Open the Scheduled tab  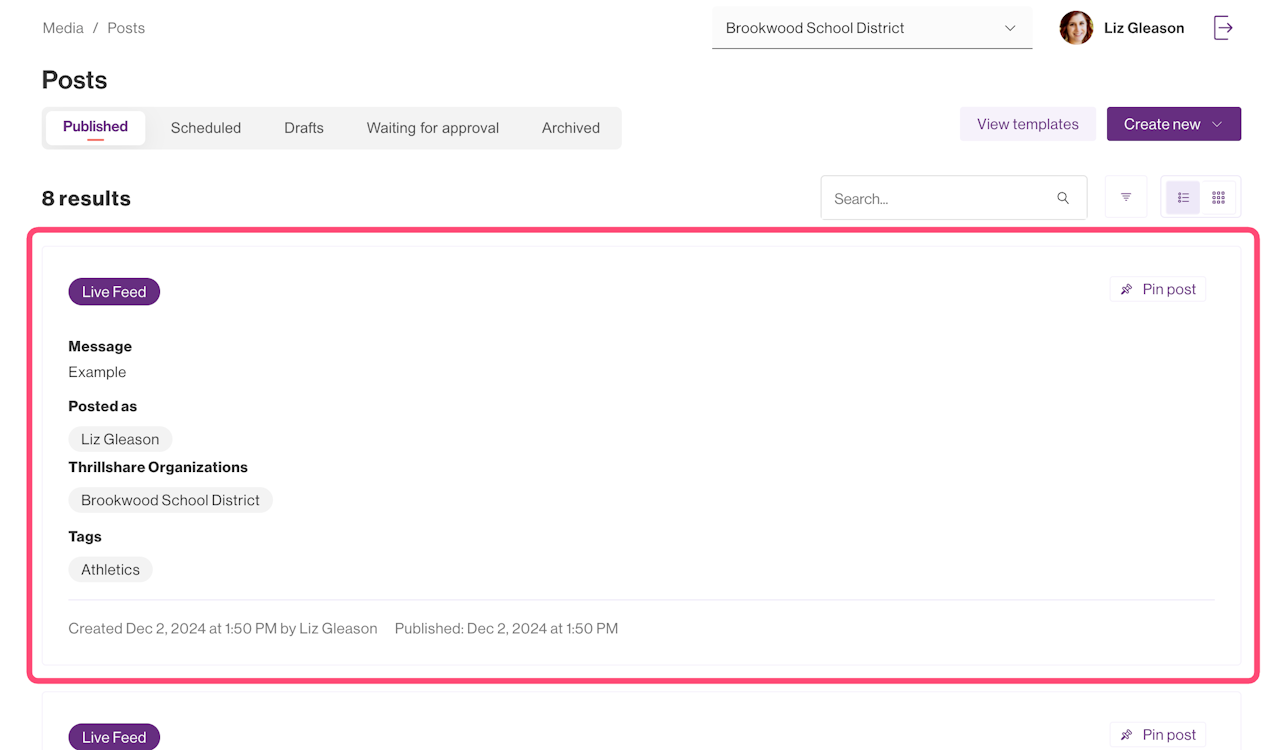206,128
